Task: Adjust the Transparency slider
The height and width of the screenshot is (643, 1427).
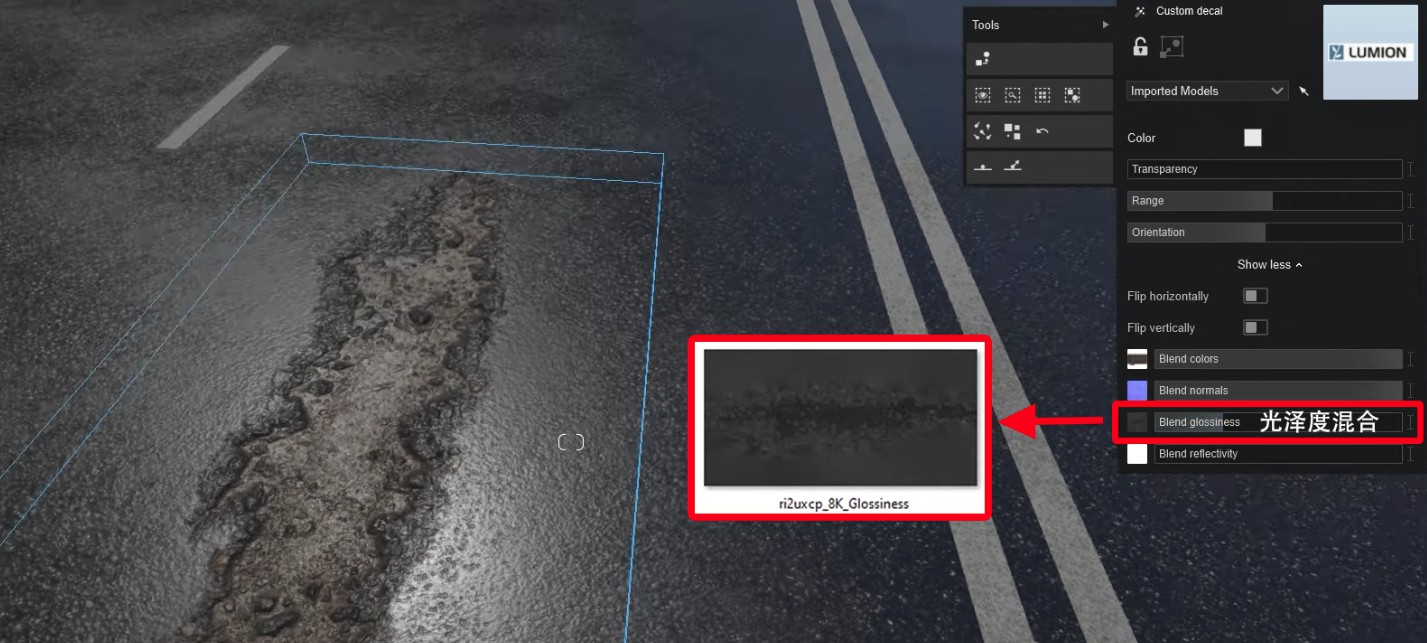Action: pos(1265,169)
